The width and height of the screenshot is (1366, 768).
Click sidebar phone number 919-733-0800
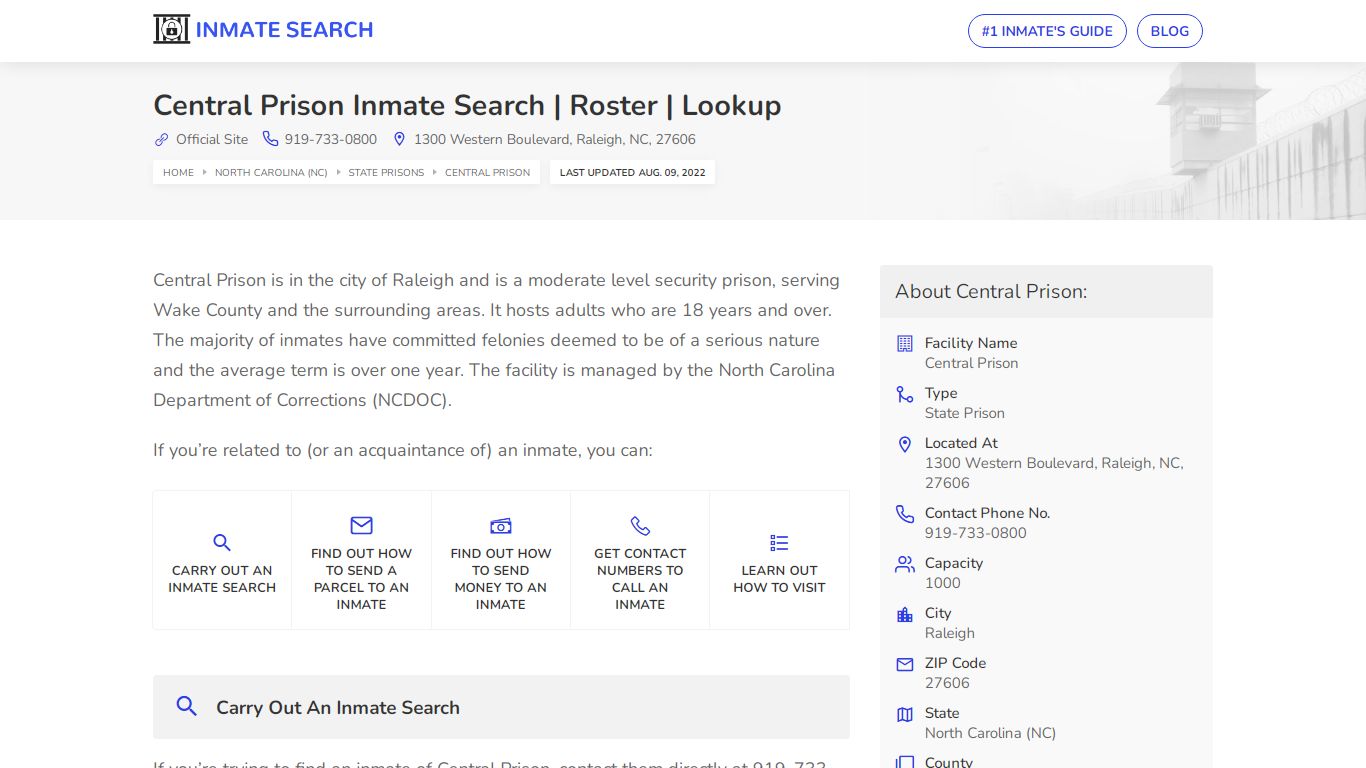(976, 533)
